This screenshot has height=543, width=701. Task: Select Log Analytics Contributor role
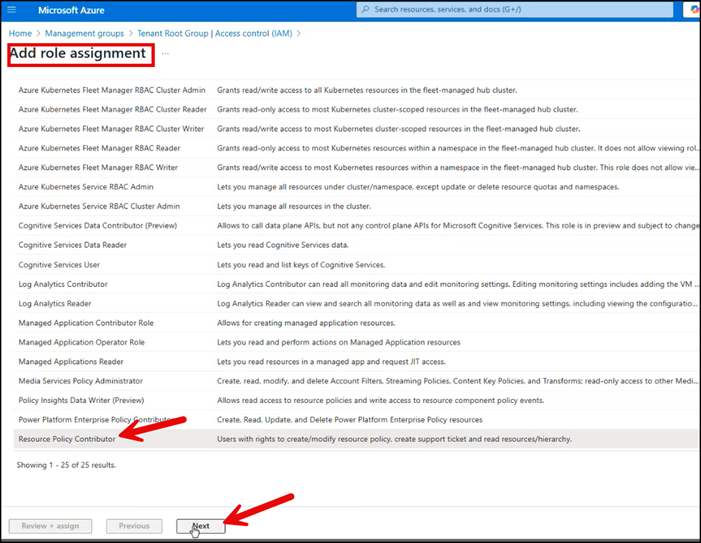(x=63, y=284)
